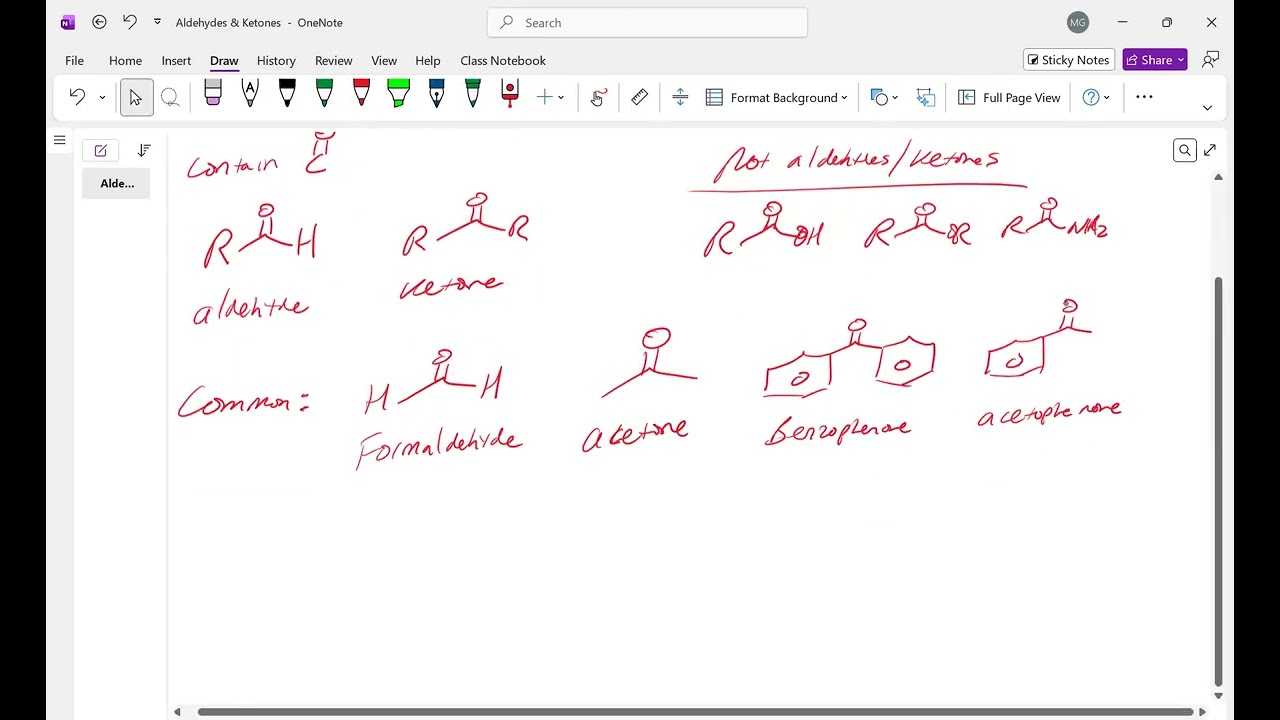Screen dimensions: 1280x720
Task: Select the 'Alde...' page in list
Action: click(116, 183)
